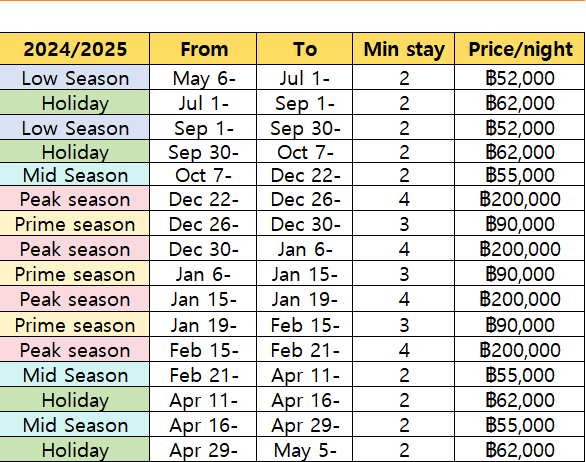Select the Apr 29- from date cell
This screenshot has width=586, height=462.
[x=203, y=450]
